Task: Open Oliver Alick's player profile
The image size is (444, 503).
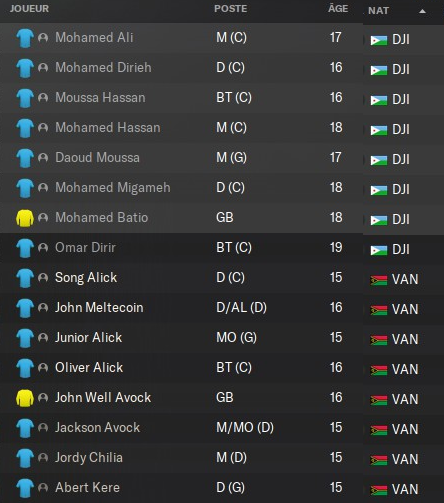Action: (x=89, y=367)
